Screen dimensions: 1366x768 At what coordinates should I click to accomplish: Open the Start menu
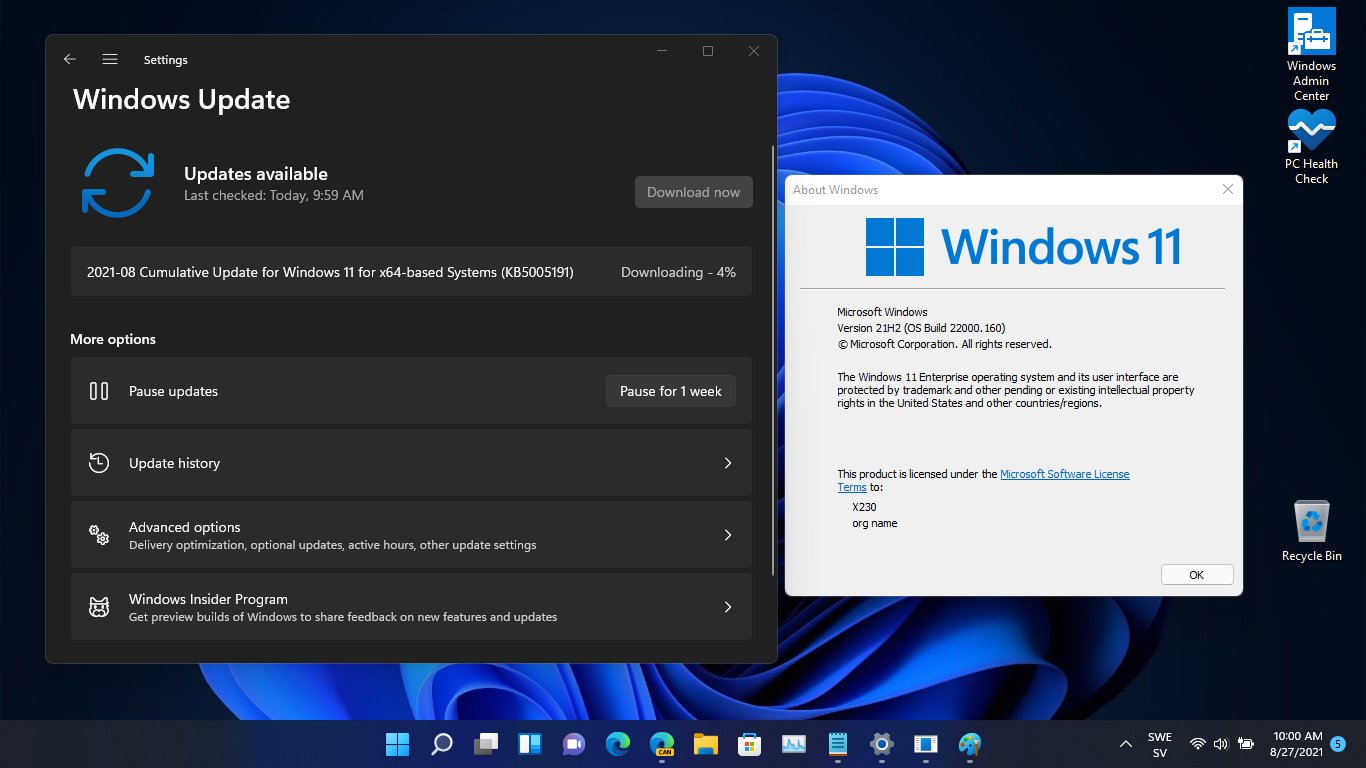pyautogui.click(x=397, y=744)
